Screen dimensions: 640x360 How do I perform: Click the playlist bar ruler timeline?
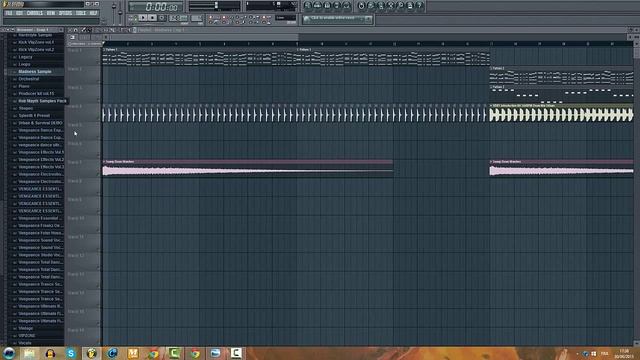[x=367, y=44]
